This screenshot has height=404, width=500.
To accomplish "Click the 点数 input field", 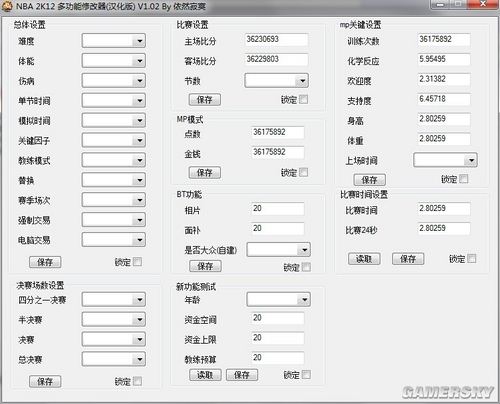I will point(278,132).
